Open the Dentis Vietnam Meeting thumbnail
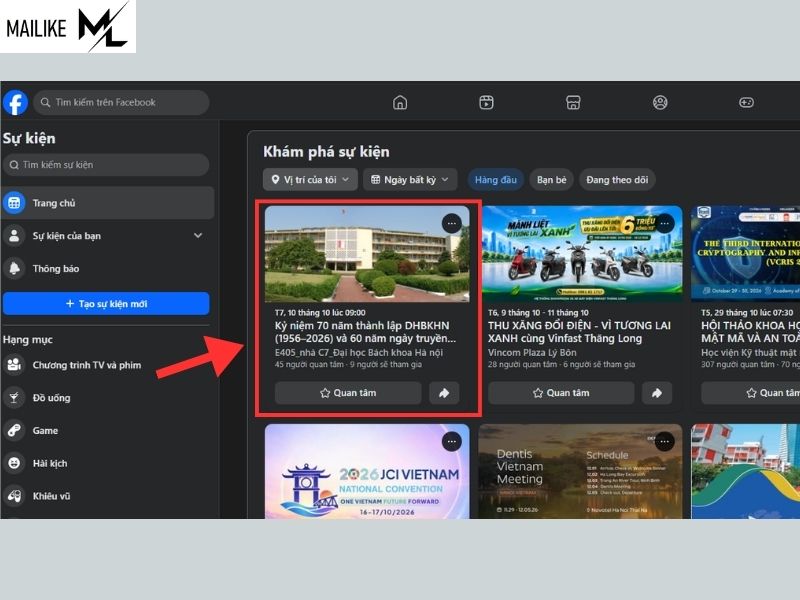This screenshot has width=800, height=600. tap(580, 471)
